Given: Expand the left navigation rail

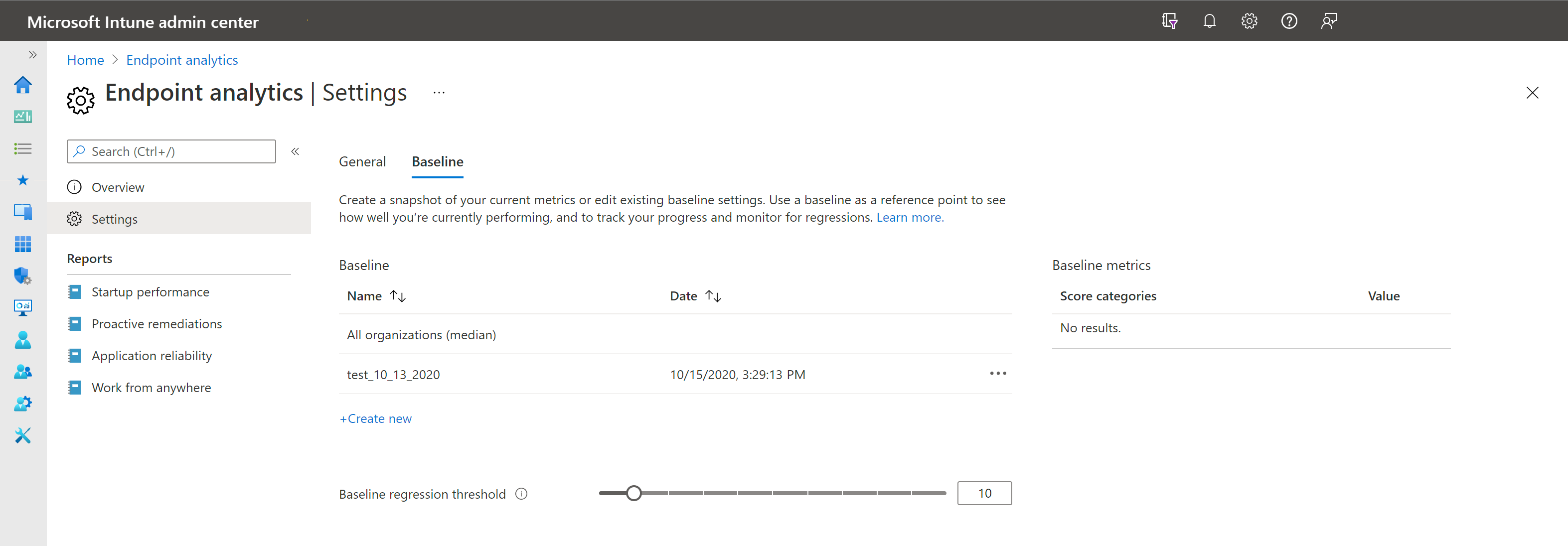Looking at the screenshot, I should (x=32, y=55).
